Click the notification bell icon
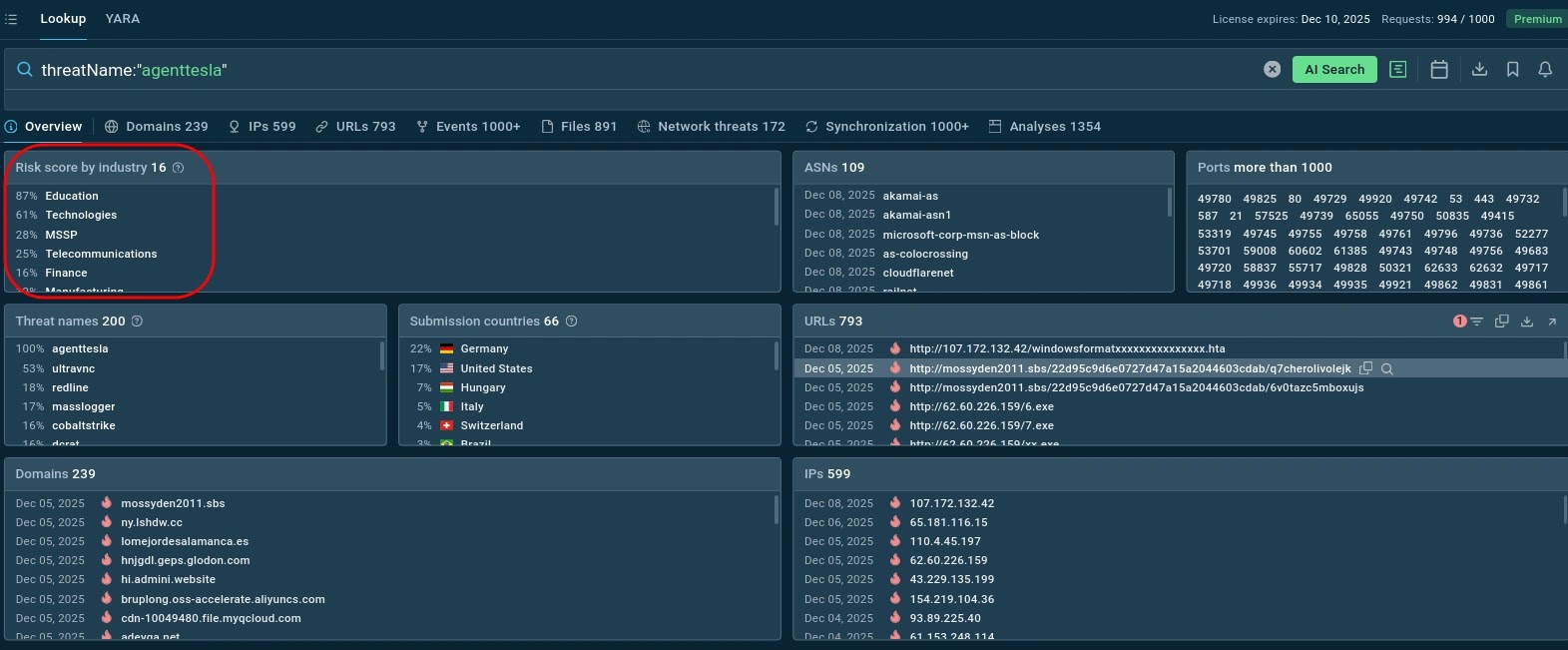1568x650 pixels. [1544, 70]
